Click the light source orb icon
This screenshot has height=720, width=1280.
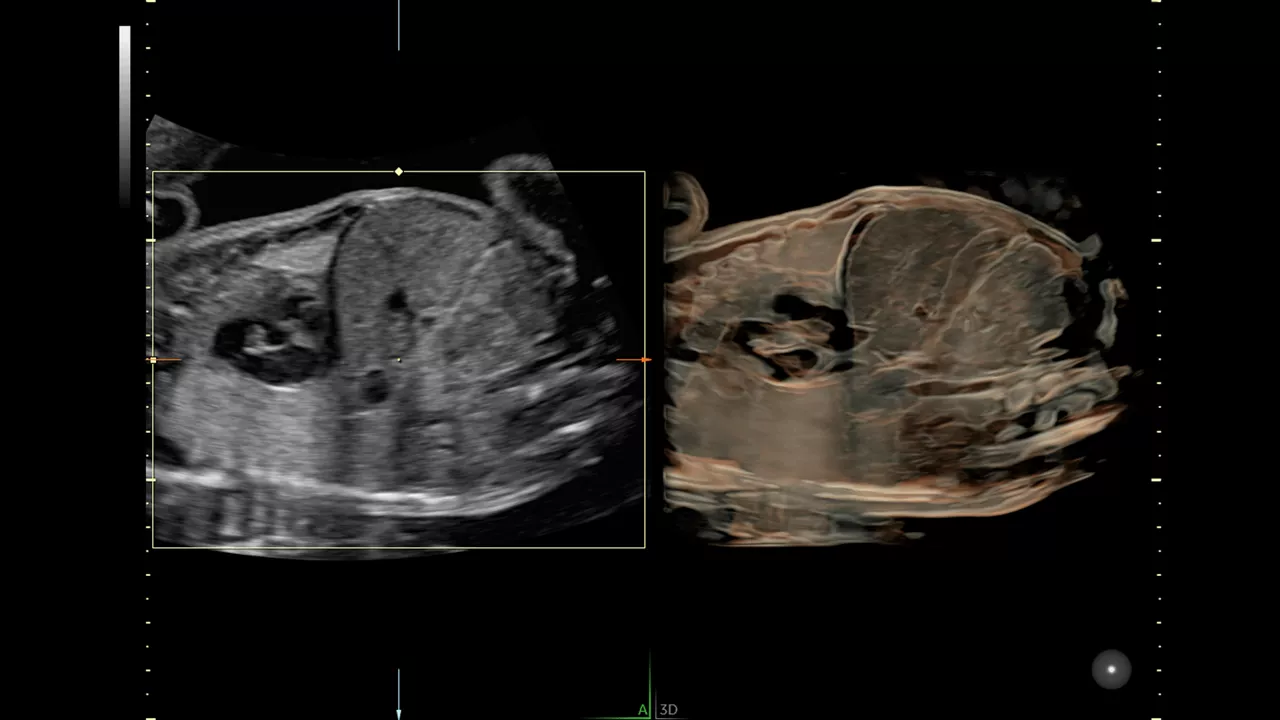(x=1111, y=669)
